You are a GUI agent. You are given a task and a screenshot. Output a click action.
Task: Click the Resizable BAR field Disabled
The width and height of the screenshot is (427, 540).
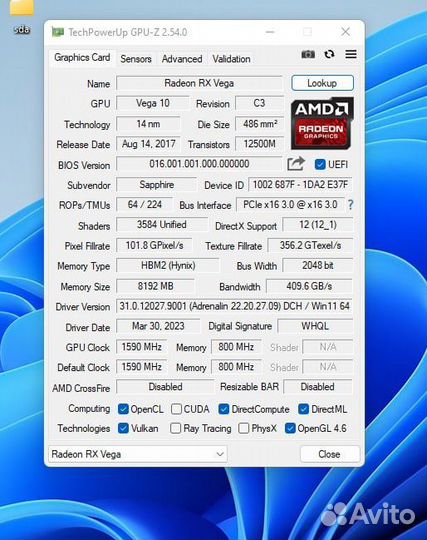318,387
